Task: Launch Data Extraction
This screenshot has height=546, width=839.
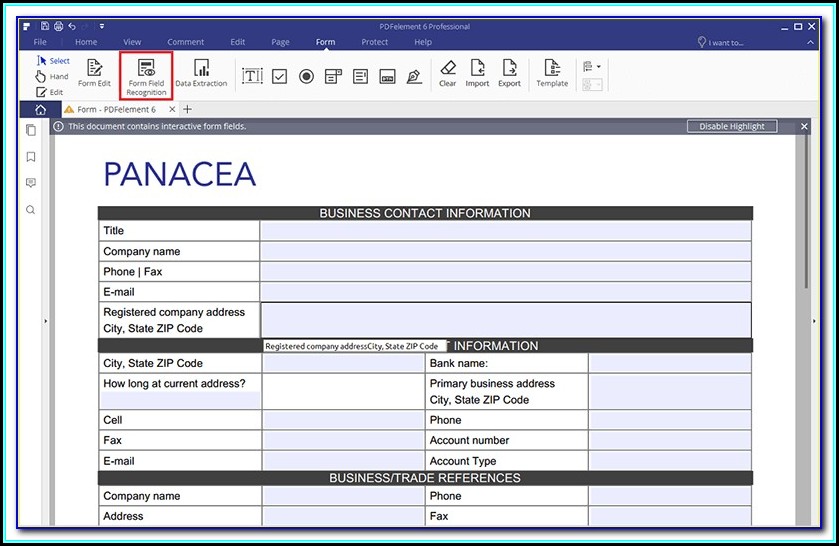Action: point(201,73)
